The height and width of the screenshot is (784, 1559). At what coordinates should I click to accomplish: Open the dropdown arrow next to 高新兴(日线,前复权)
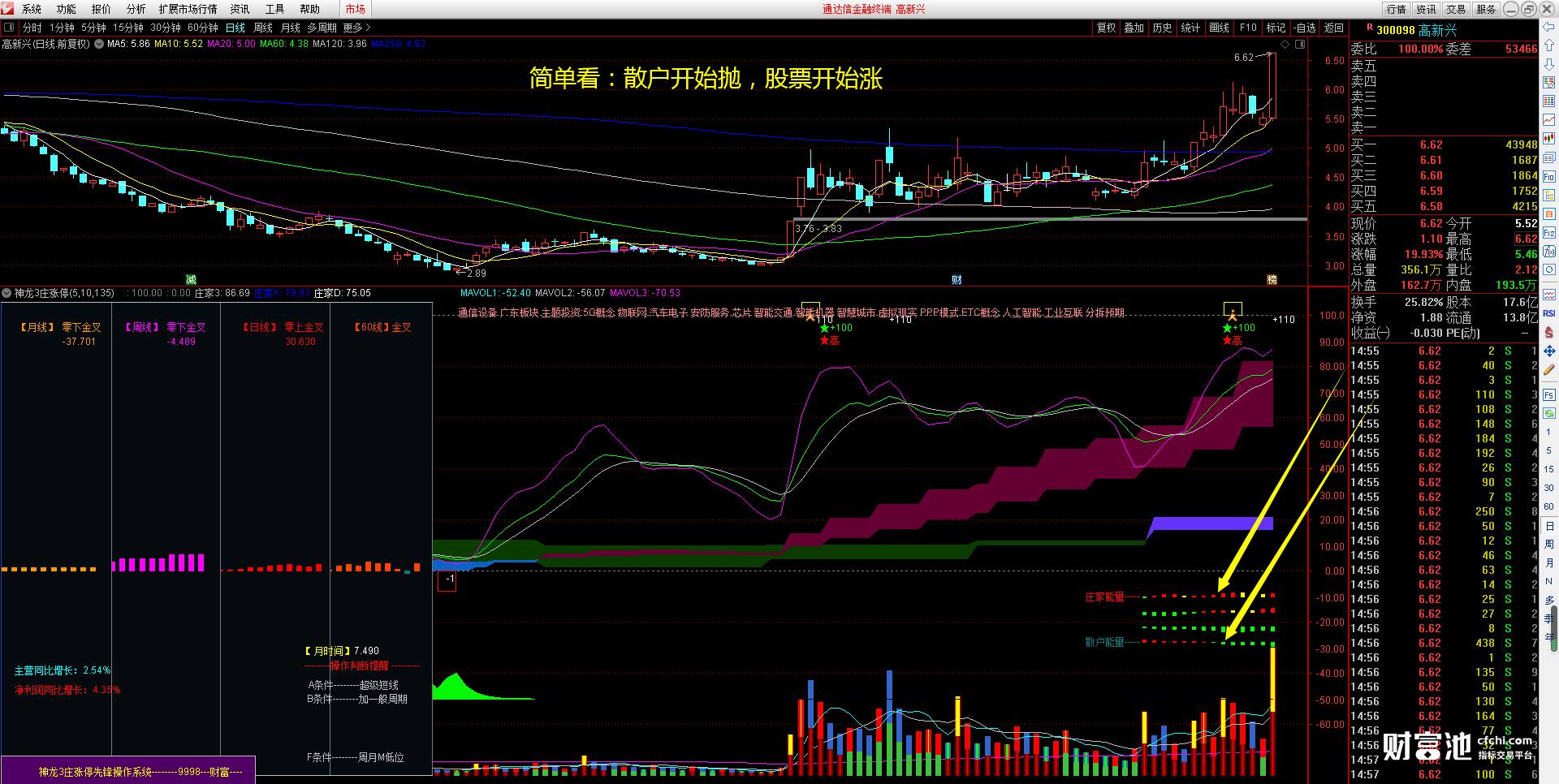click(99, 44)
